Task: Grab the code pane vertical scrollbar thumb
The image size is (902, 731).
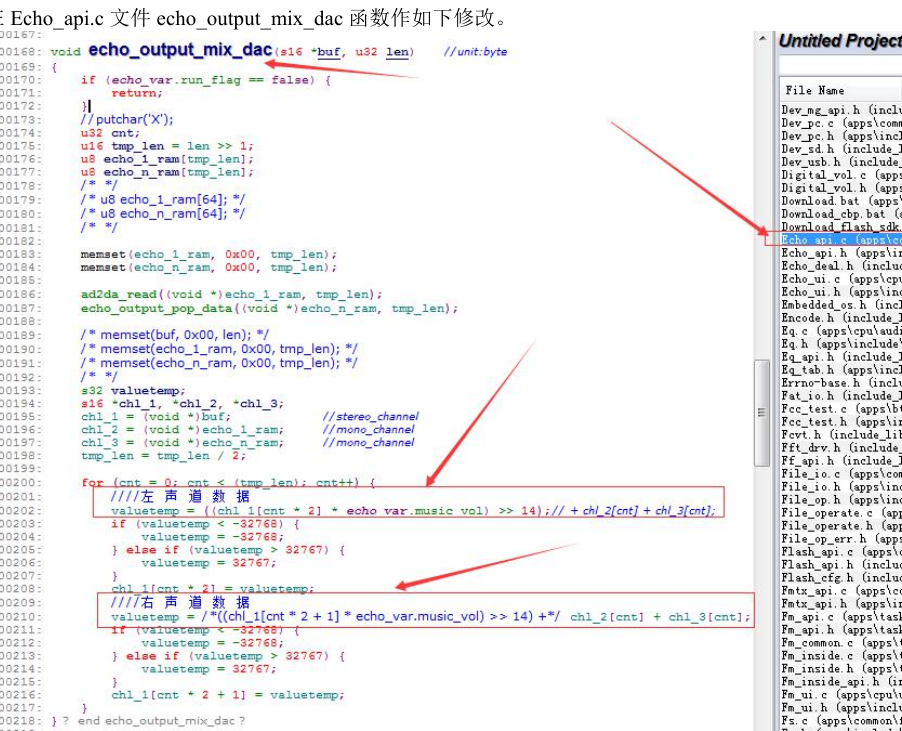Action: [x=762, y=412]
